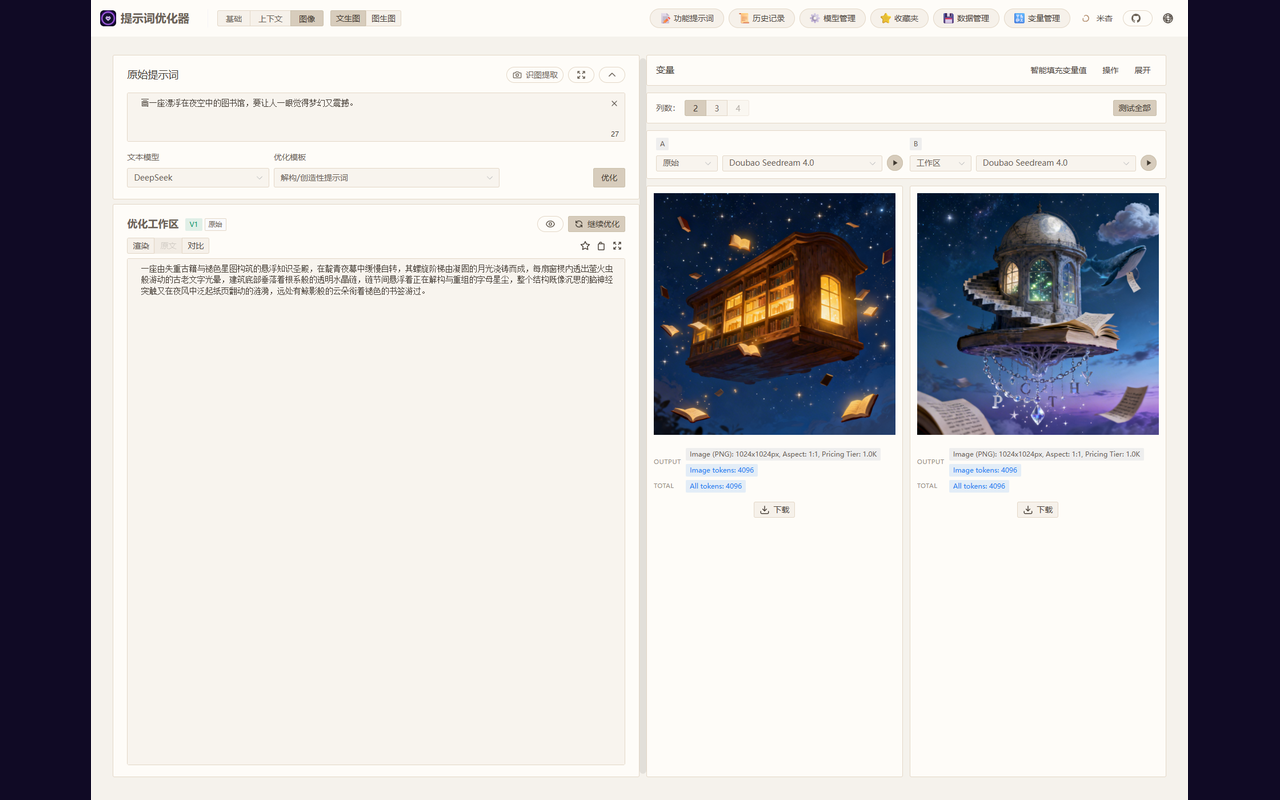Click 测试全部 button
Image resolution: width=1280 pixels, height=800 pixels.
[x=1135, y=108]
